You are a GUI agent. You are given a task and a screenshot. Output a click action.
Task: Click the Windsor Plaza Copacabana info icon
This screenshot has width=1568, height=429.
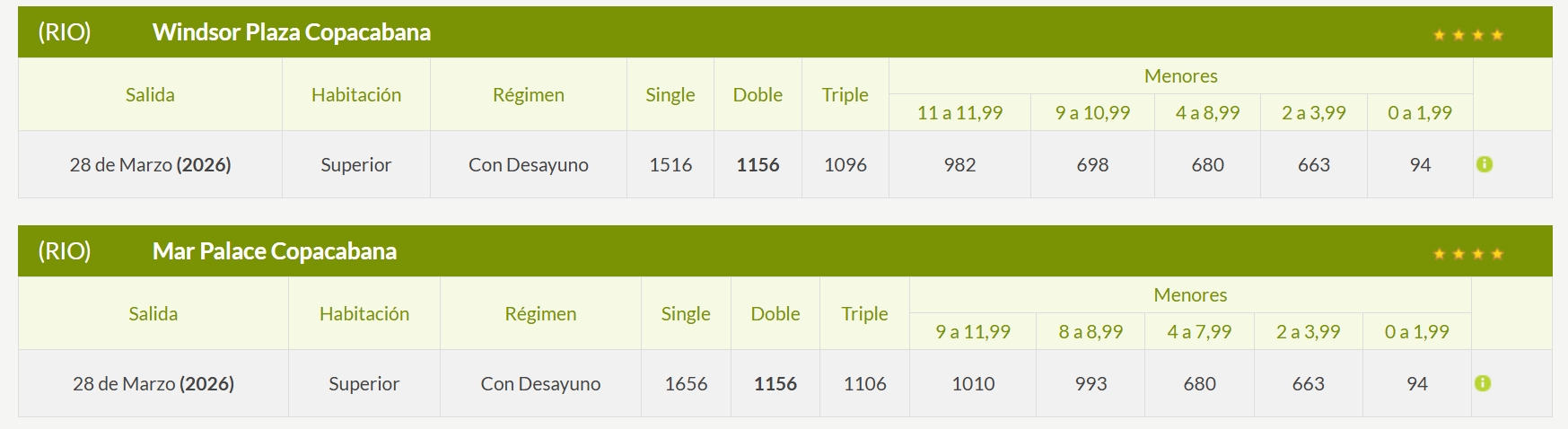coord(1484,165)
